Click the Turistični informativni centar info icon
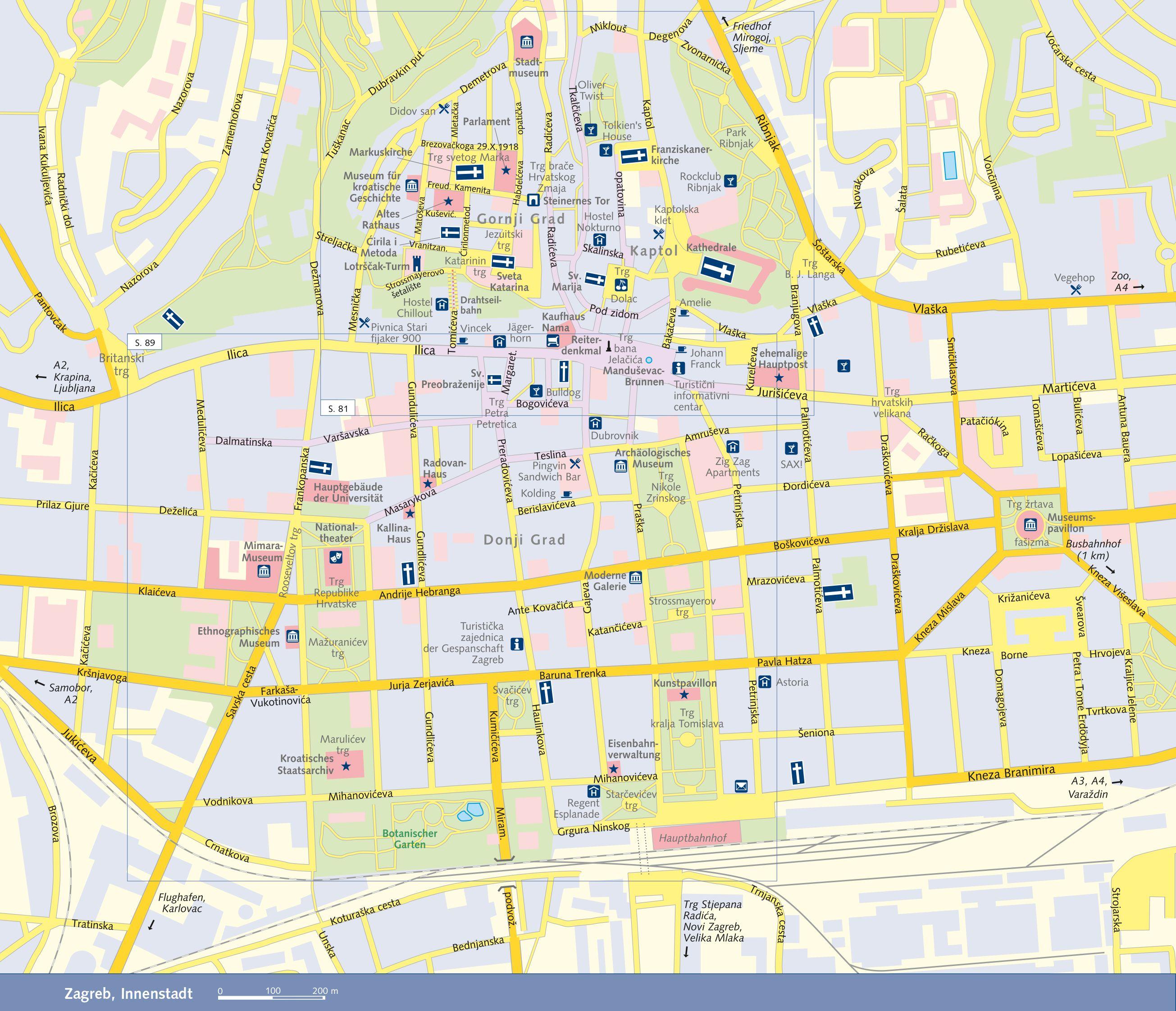Image resolution: width=1176 pixels, height=1011 pixels. point(679,368)
